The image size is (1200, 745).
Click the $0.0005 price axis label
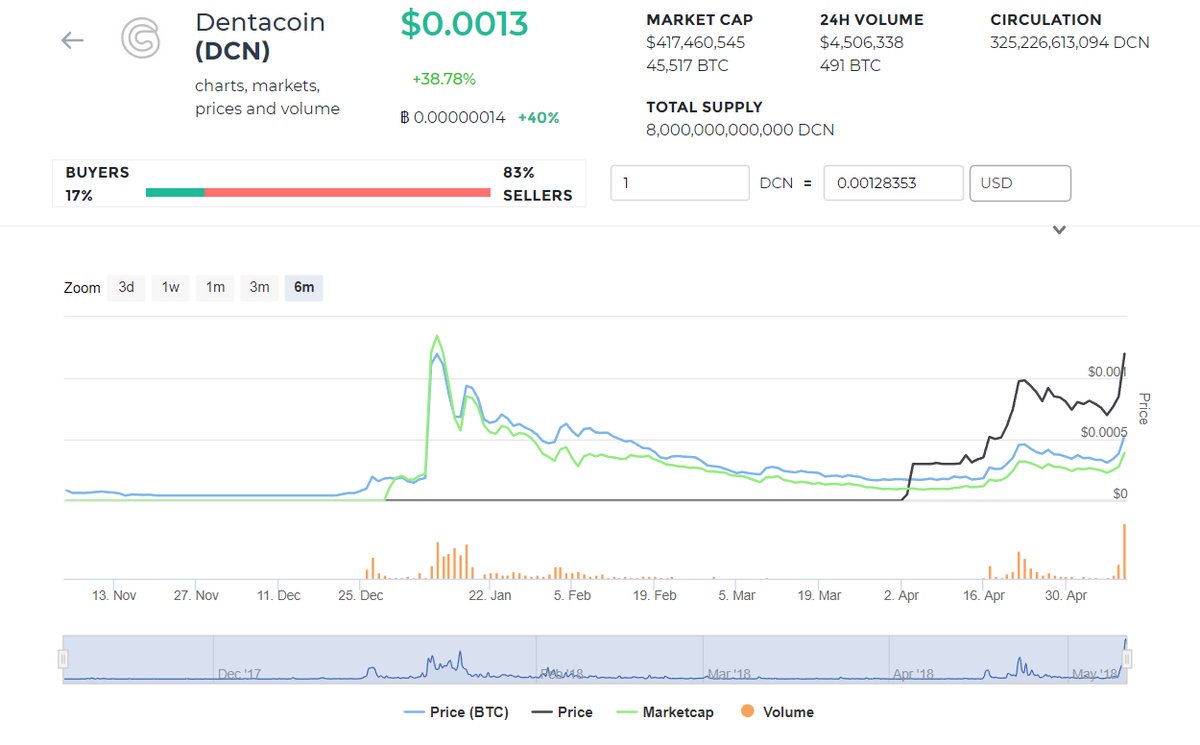pos(1104,432)
